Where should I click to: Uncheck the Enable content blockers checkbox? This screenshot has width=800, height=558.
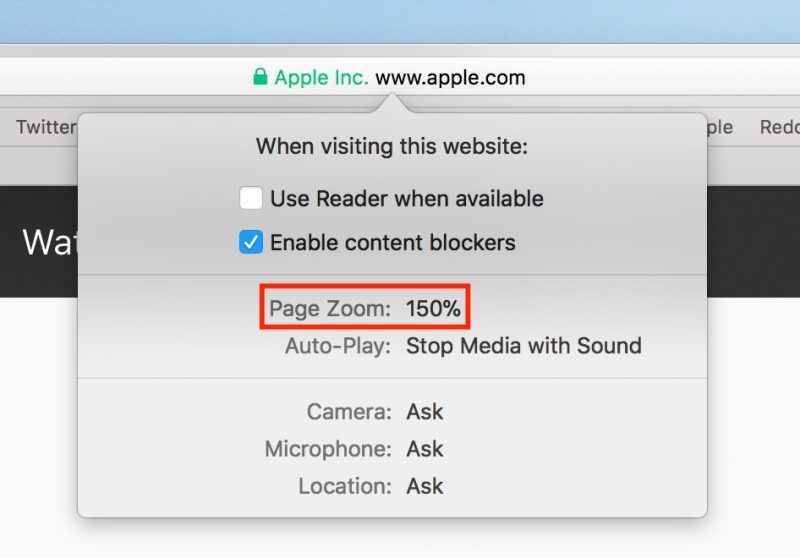(251, 242)
